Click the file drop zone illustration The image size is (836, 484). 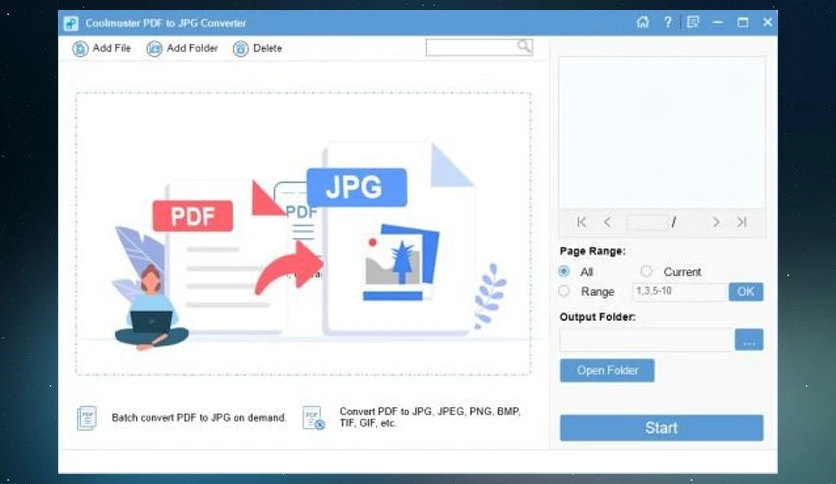pyautogui.click(x=303, y=234)
